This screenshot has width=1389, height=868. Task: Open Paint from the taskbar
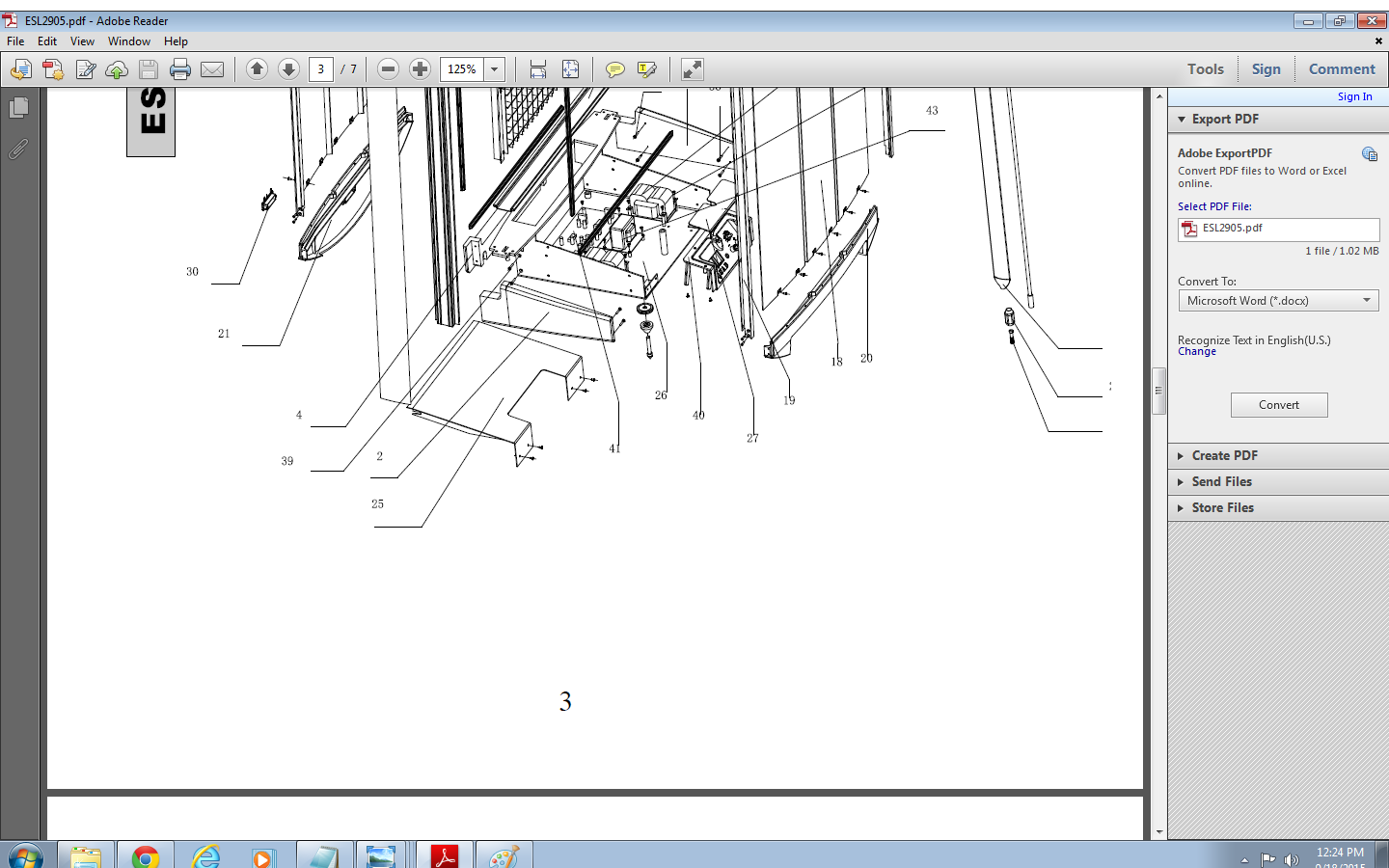(504, 855)
